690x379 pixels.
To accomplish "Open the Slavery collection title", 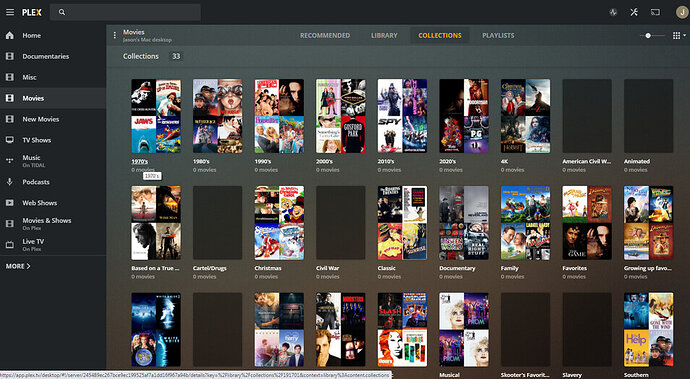I will tap(572, 375).
